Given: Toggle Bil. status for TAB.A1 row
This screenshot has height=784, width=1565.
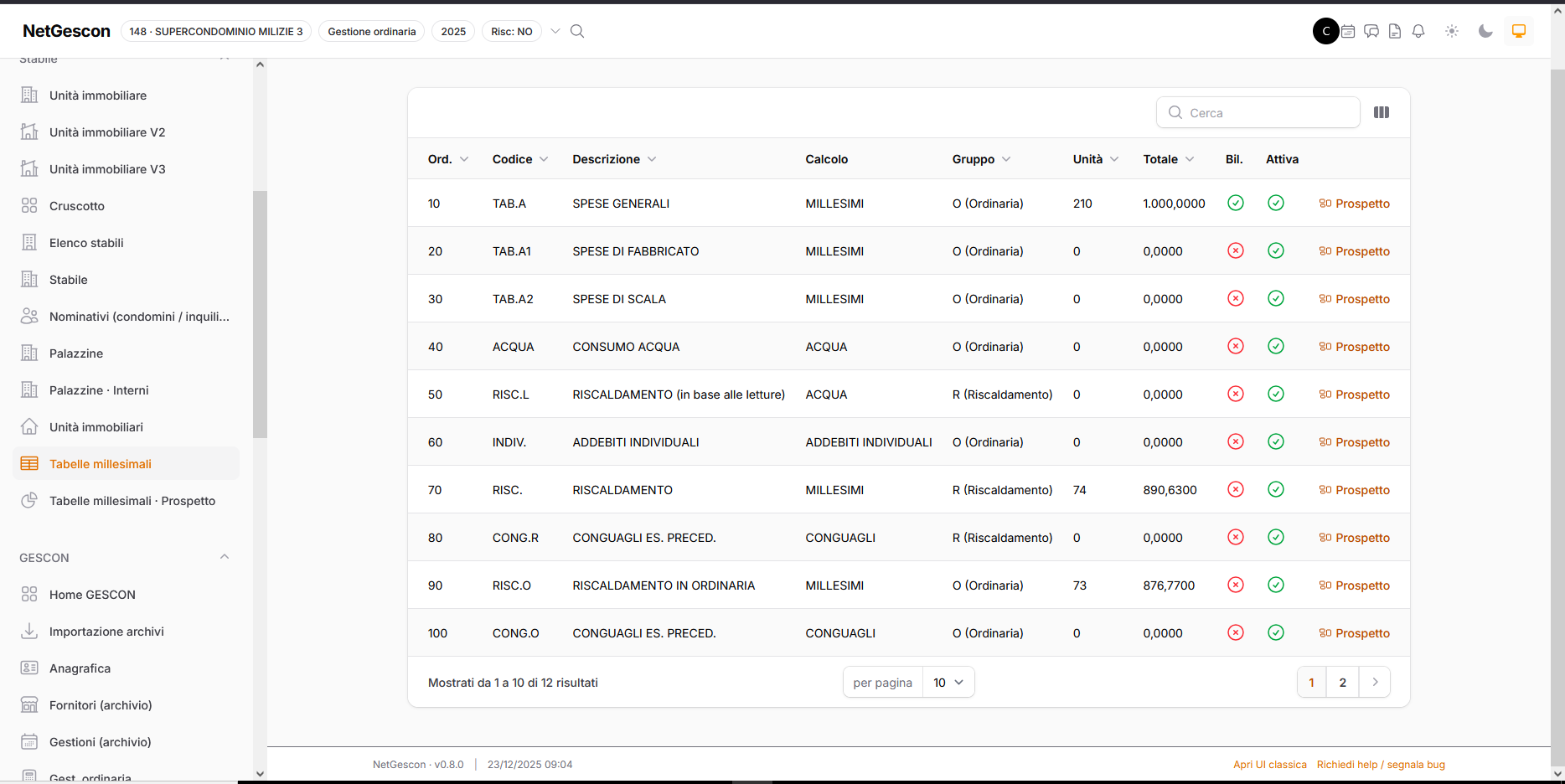Looking at the screenshot, I should (x=1236, y=250).
